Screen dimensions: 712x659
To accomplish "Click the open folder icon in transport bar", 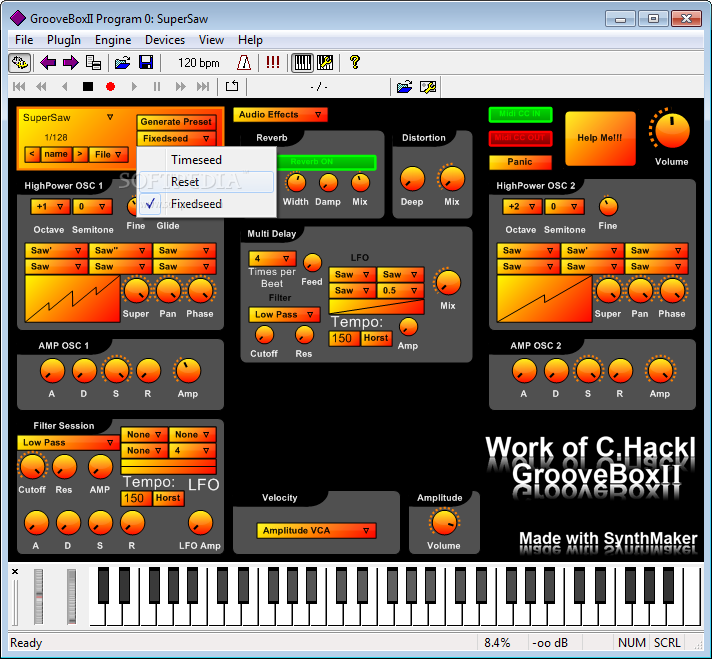I will click(x=405, y=86).
